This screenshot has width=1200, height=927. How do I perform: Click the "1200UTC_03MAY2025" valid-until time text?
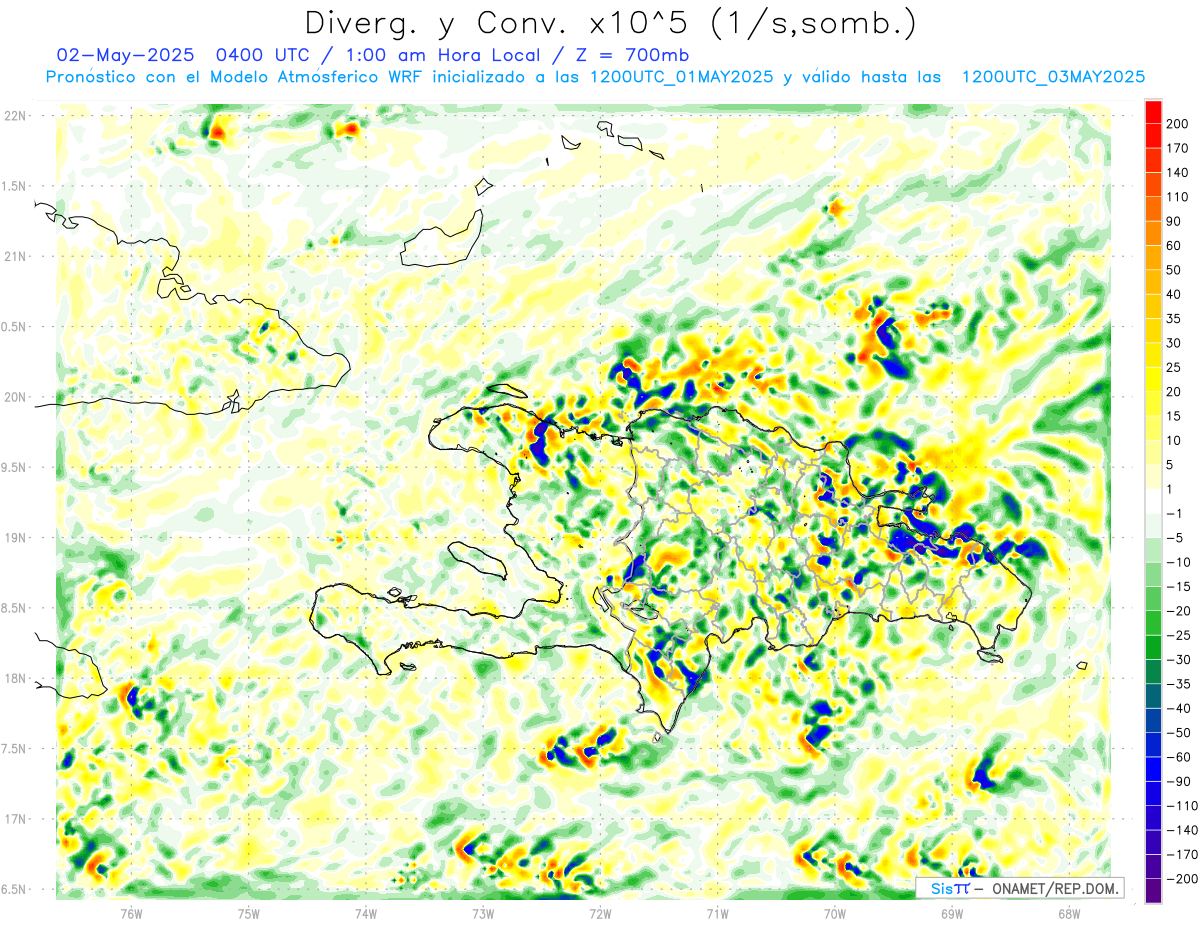[x=1053, y=76]
